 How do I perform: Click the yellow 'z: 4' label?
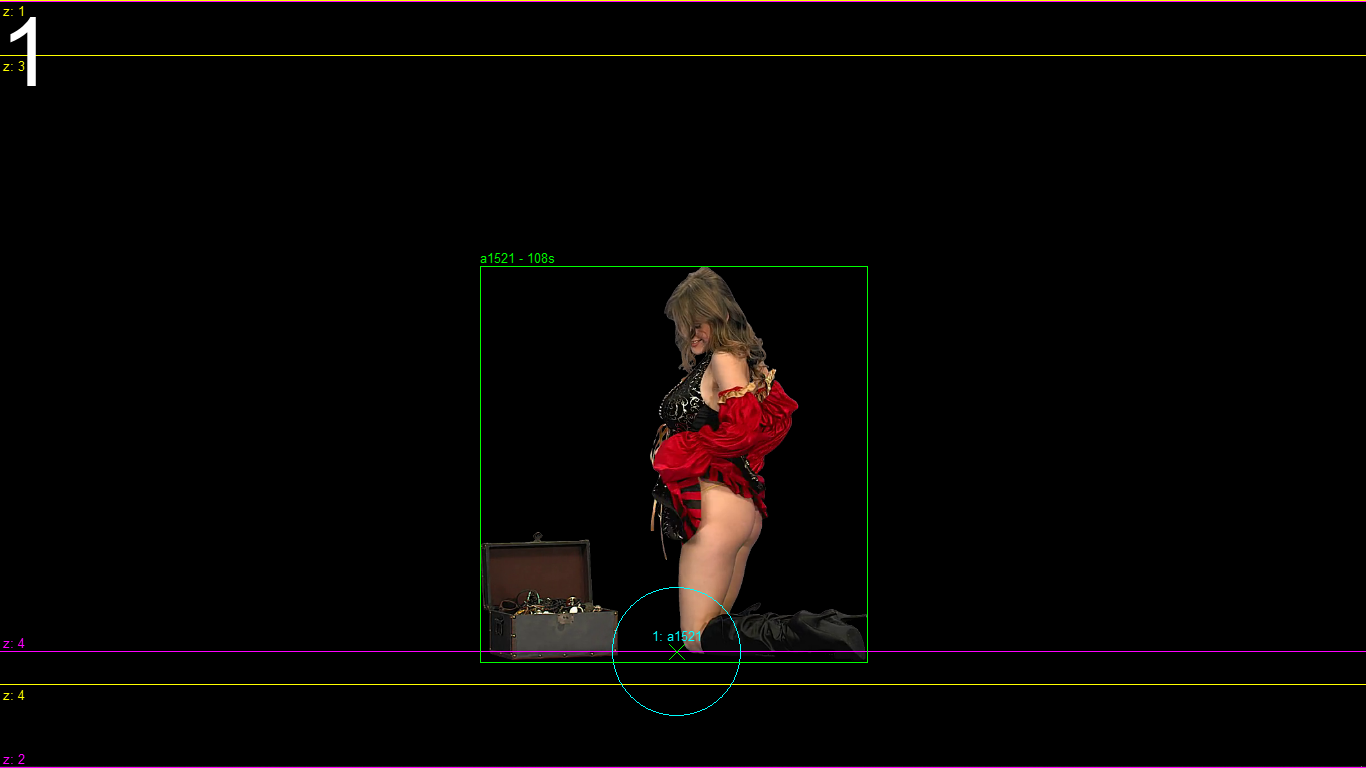point(14,695)
